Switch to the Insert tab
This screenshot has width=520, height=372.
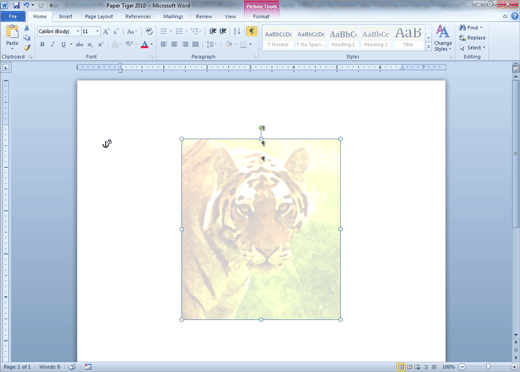tap(65, 16)
